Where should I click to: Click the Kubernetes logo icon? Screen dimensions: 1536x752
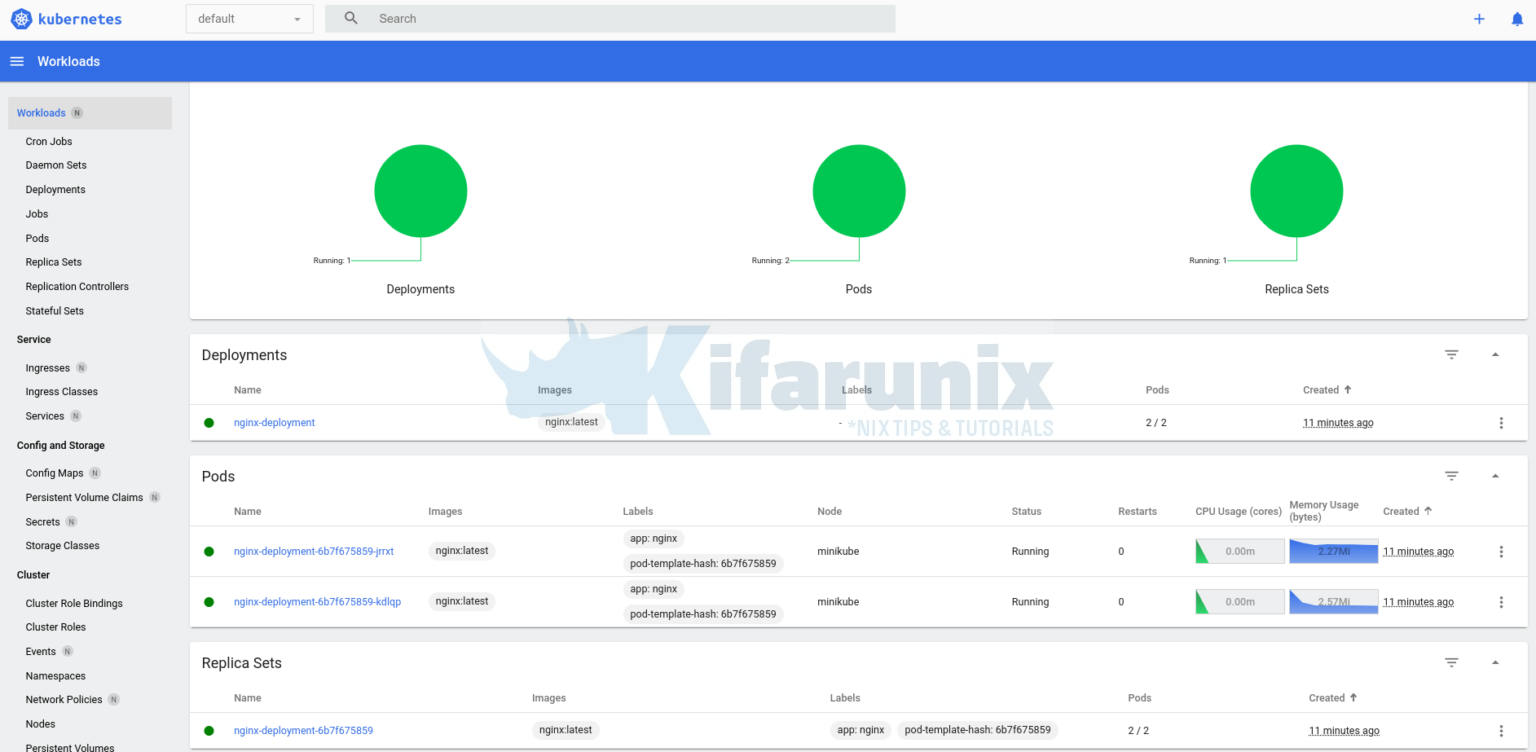point(21,19)
